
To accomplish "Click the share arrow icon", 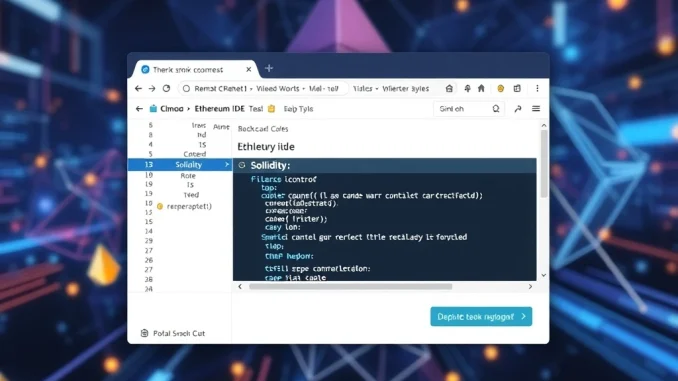I will point(518,109).
